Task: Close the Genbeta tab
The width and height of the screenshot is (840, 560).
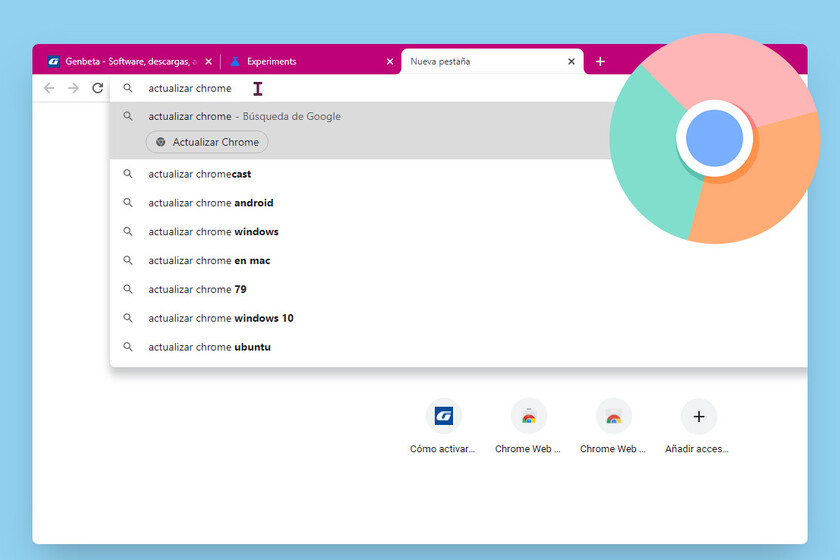Action: (208, 62)
